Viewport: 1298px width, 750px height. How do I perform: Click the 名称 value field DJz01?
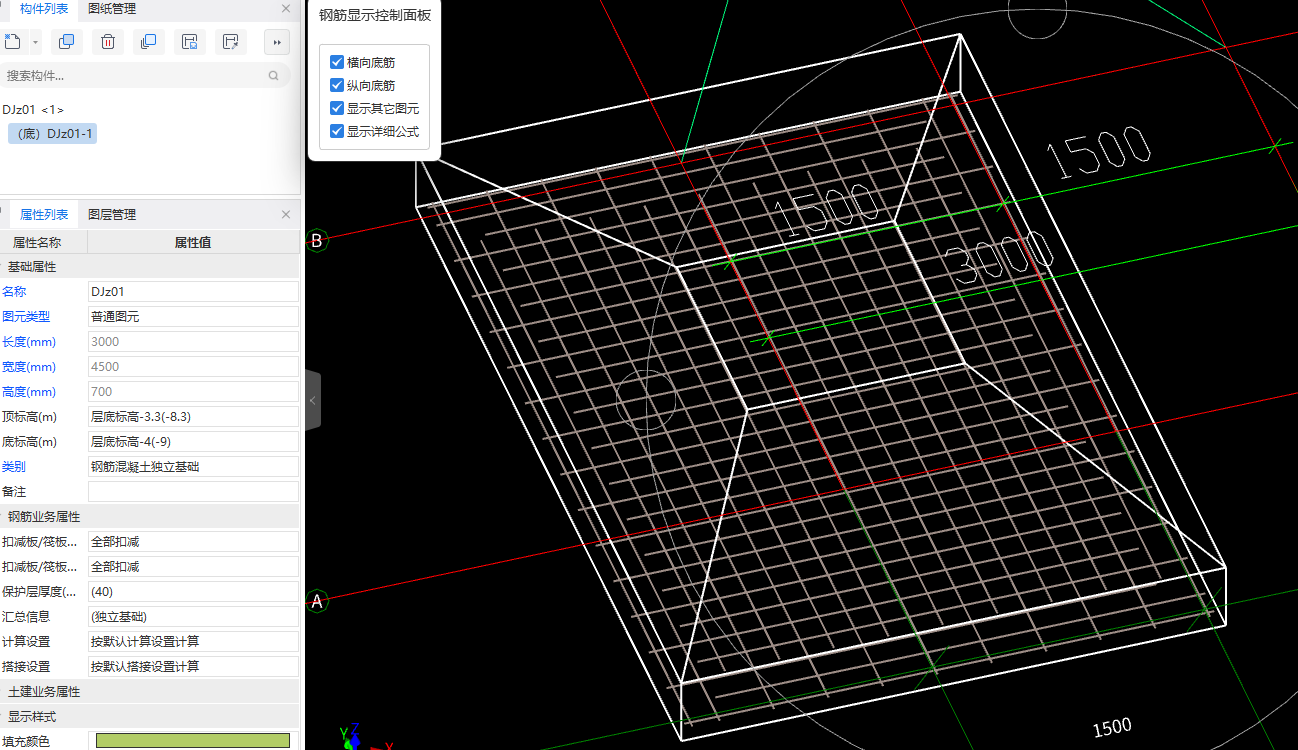pos(193,291)
